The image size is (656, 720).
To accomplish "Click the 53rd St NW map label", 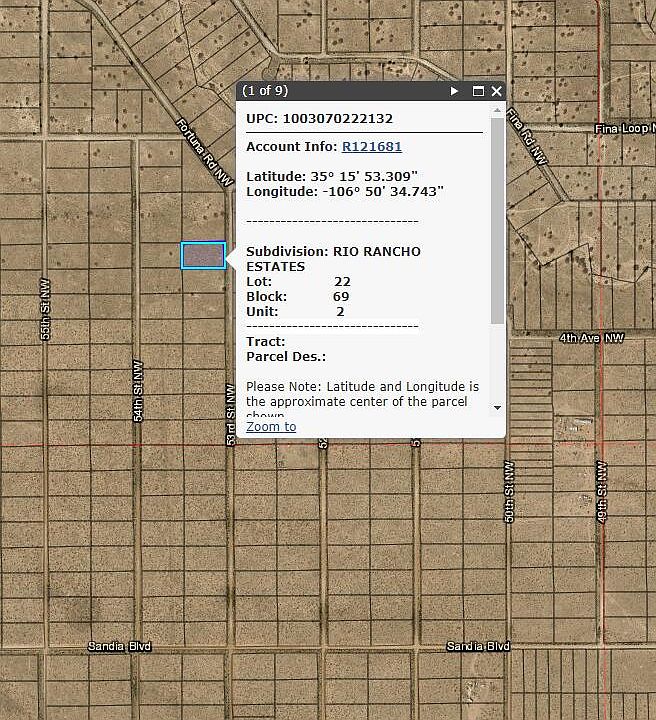I will 230,415.
